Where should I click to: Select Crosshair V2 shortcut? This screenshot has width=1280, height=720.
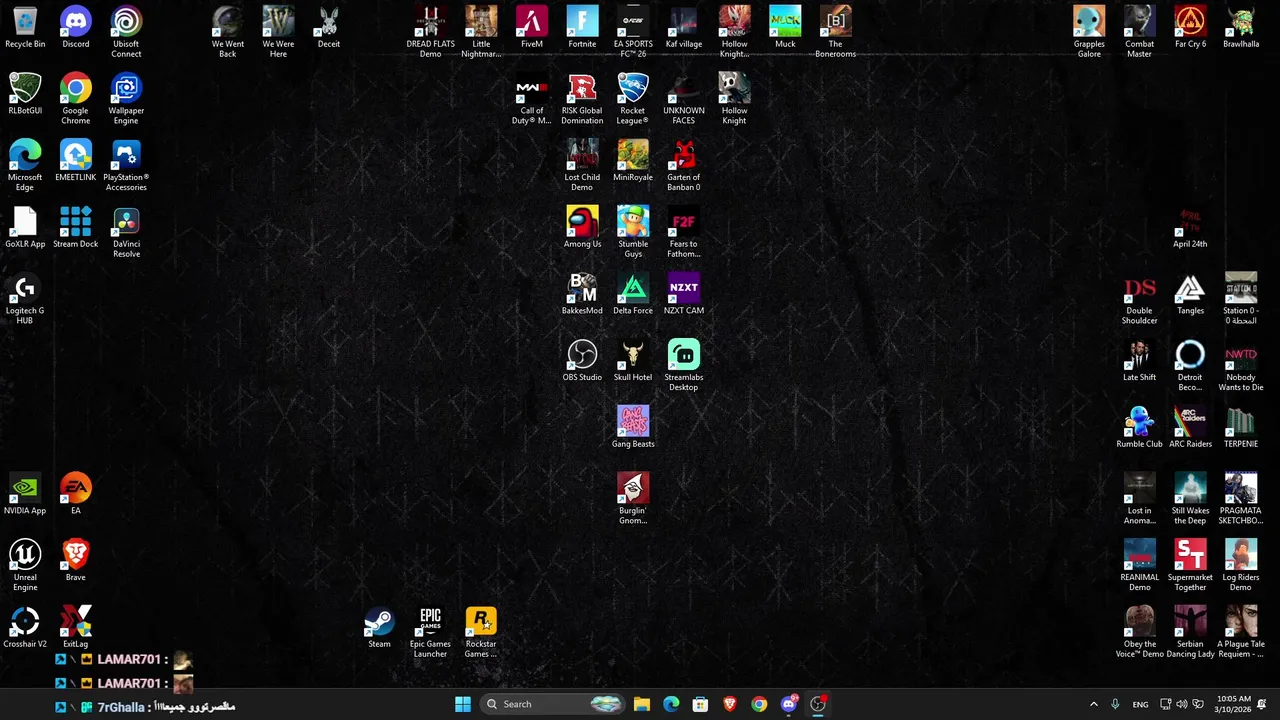(x=25, y=627)
